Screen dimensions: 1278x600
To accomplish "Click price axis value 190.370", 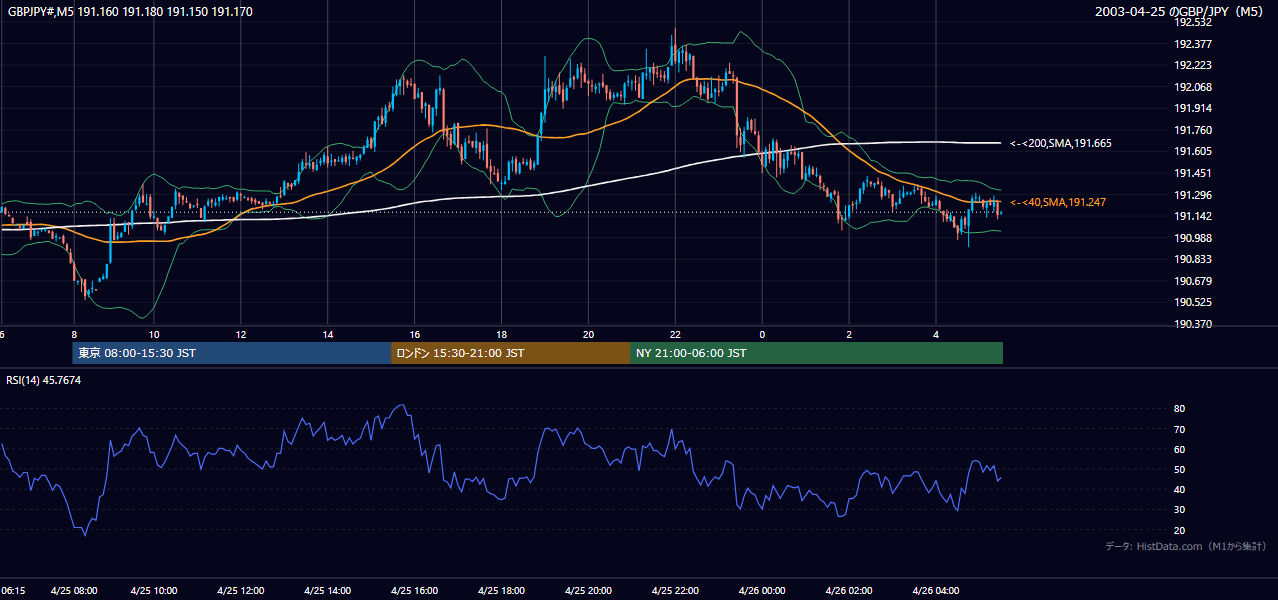I will [1193, 324].
